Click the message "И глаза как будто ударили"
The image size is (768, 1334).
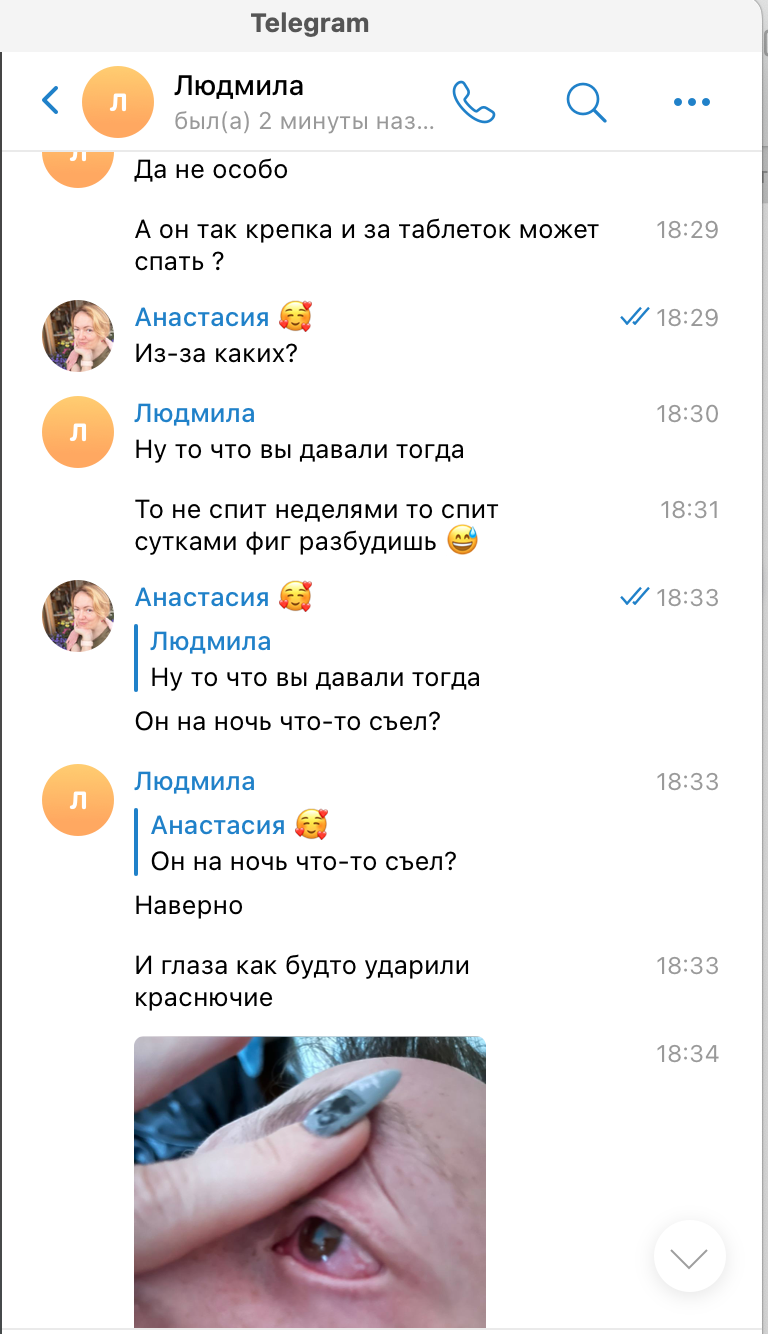(302, 981)
